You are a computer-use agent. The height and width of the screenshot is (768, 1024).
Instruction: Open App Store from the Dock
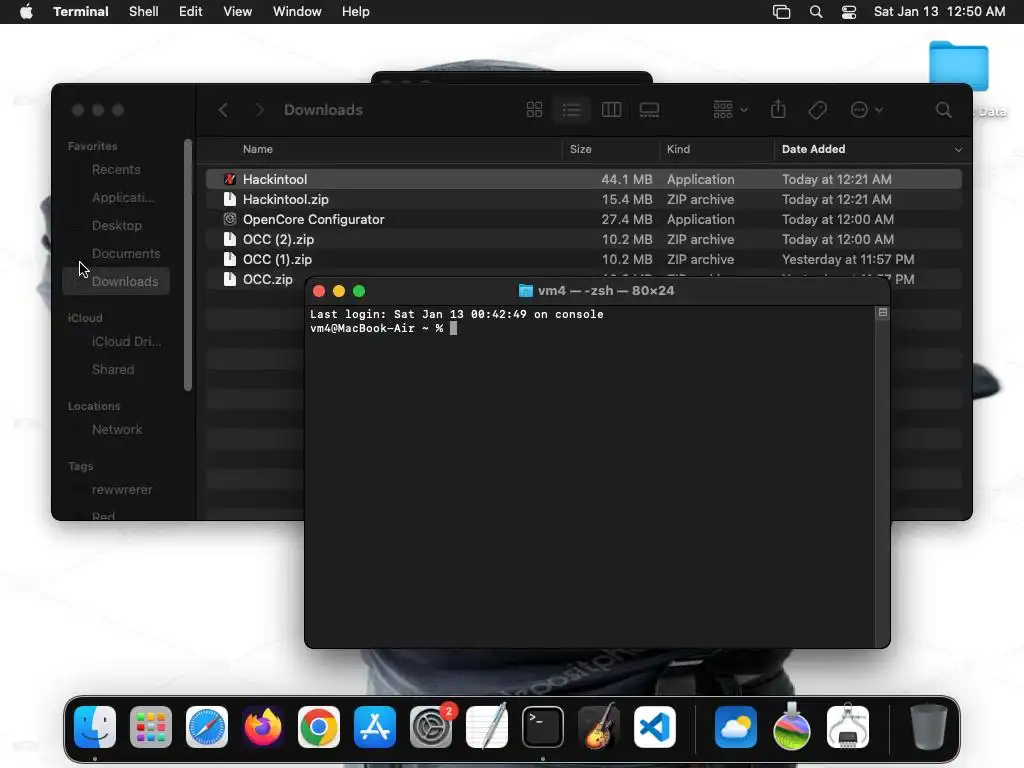click(x=375, y=727)
